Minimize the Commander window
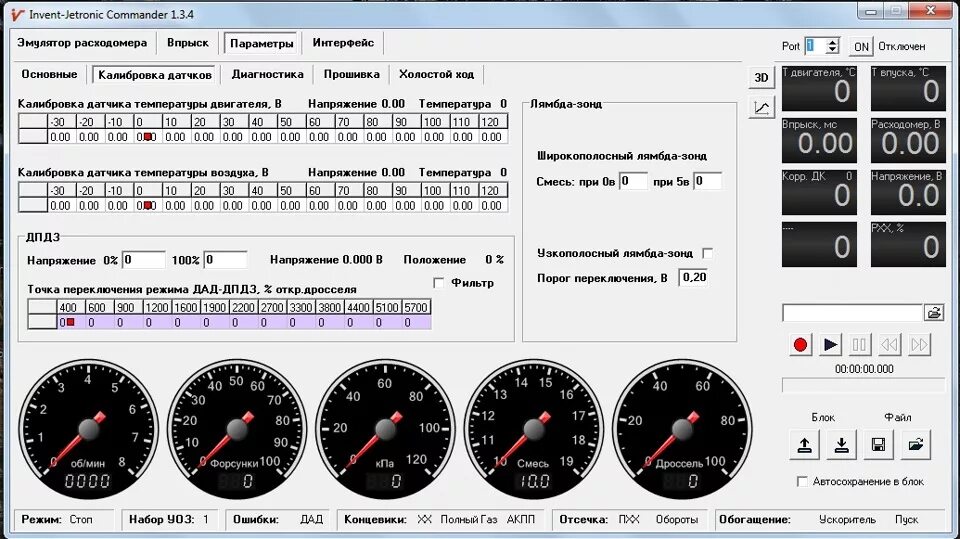Image resolution: width=960 pixels, height=539 pixels. click(x=871, y=11)
